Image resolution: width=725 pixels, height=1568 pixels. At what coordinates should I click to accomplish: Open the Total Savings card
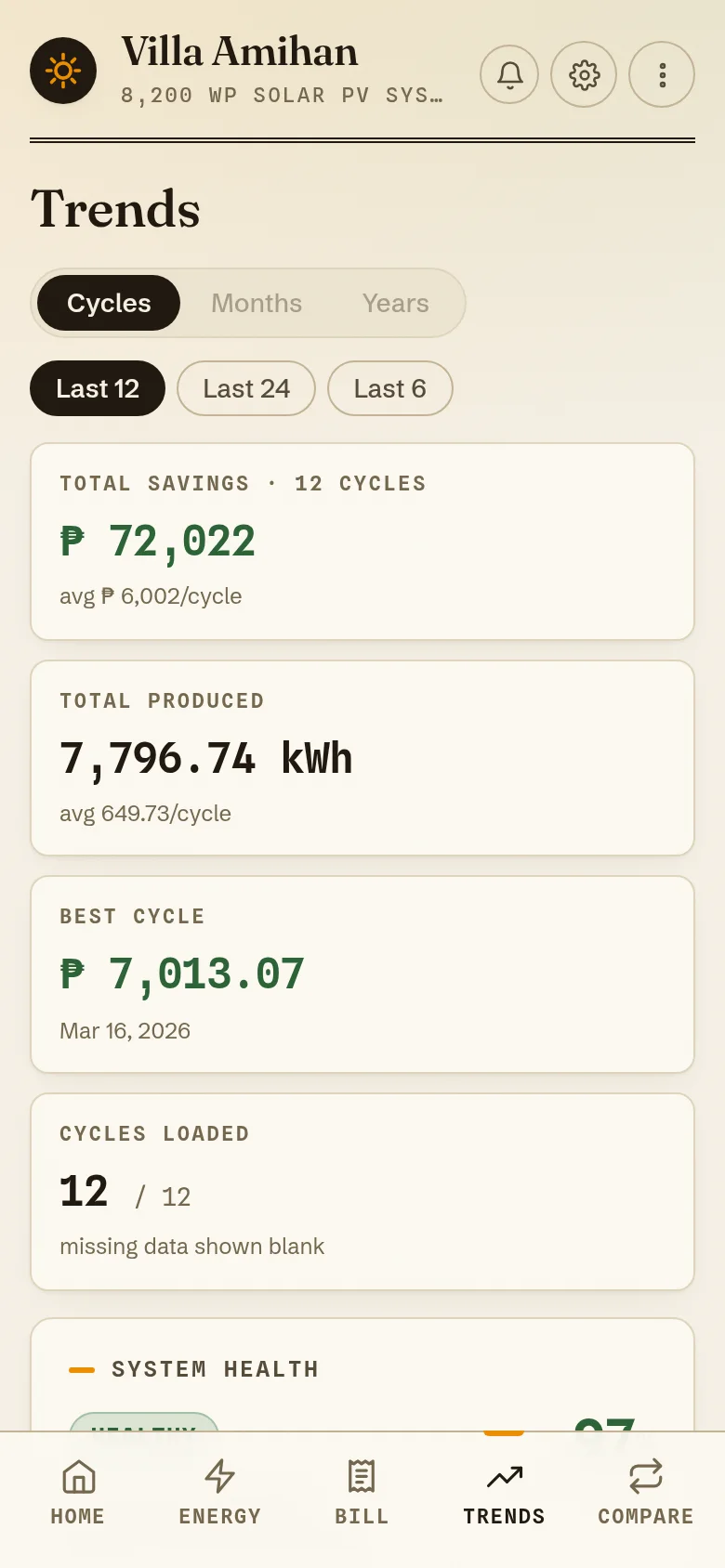(x=362, y=542)
